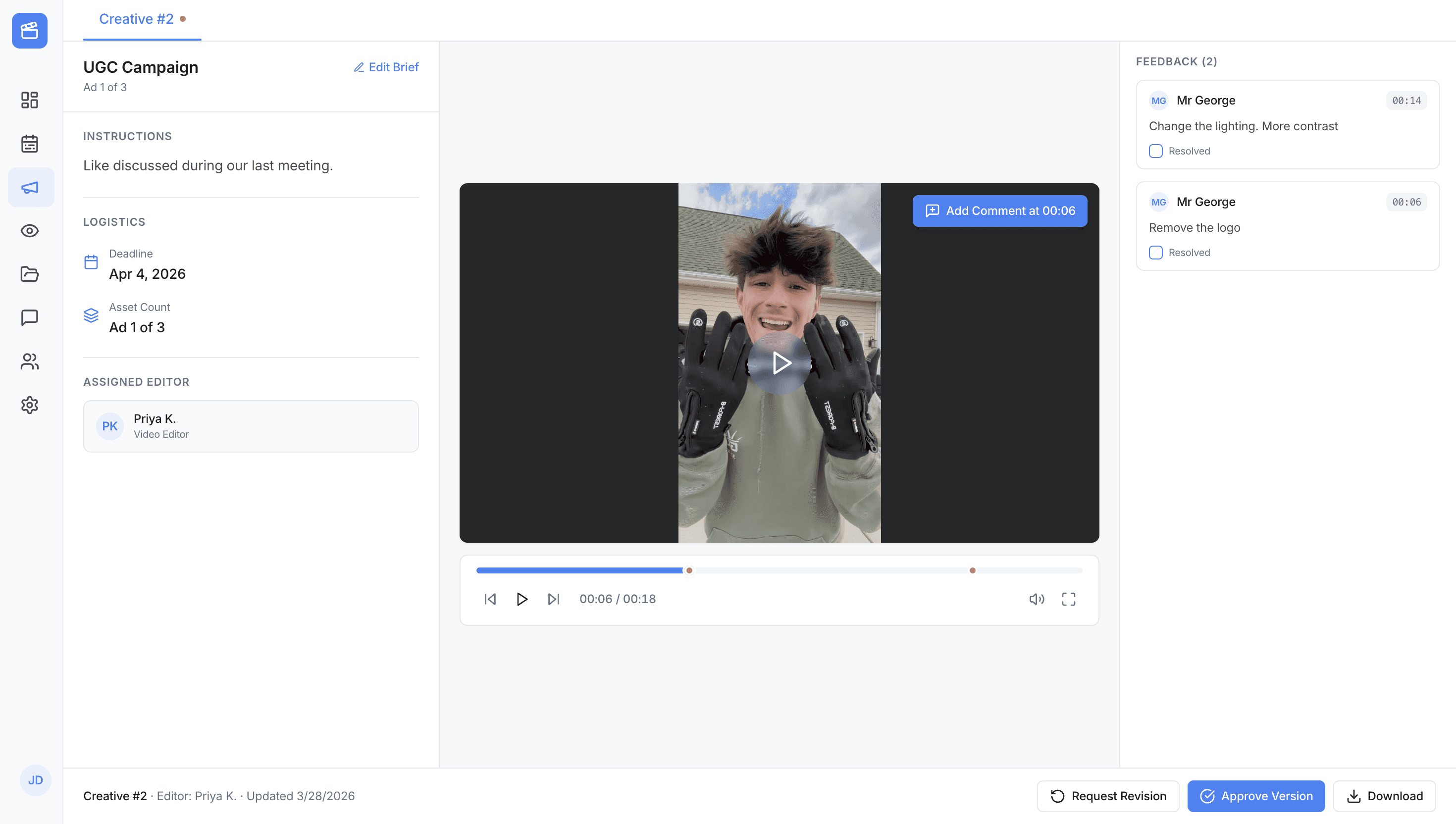Image resolution: width=1456 pixels, height=824 pixels.
Task: Mute the video volume
Action: point(1036,599)
